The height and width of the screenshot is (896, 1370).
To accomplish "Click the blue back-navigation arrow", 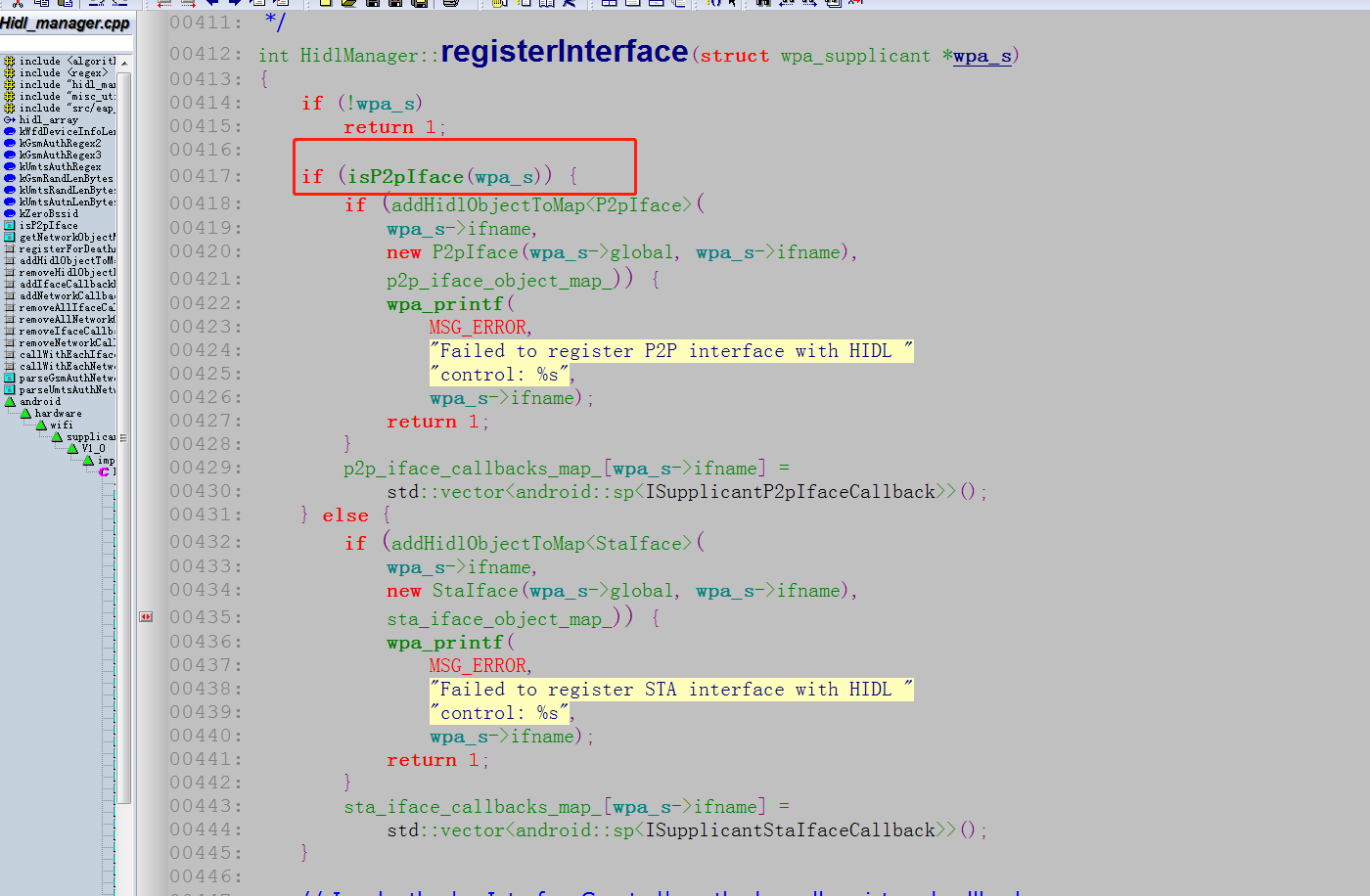I will pos(211,6).
